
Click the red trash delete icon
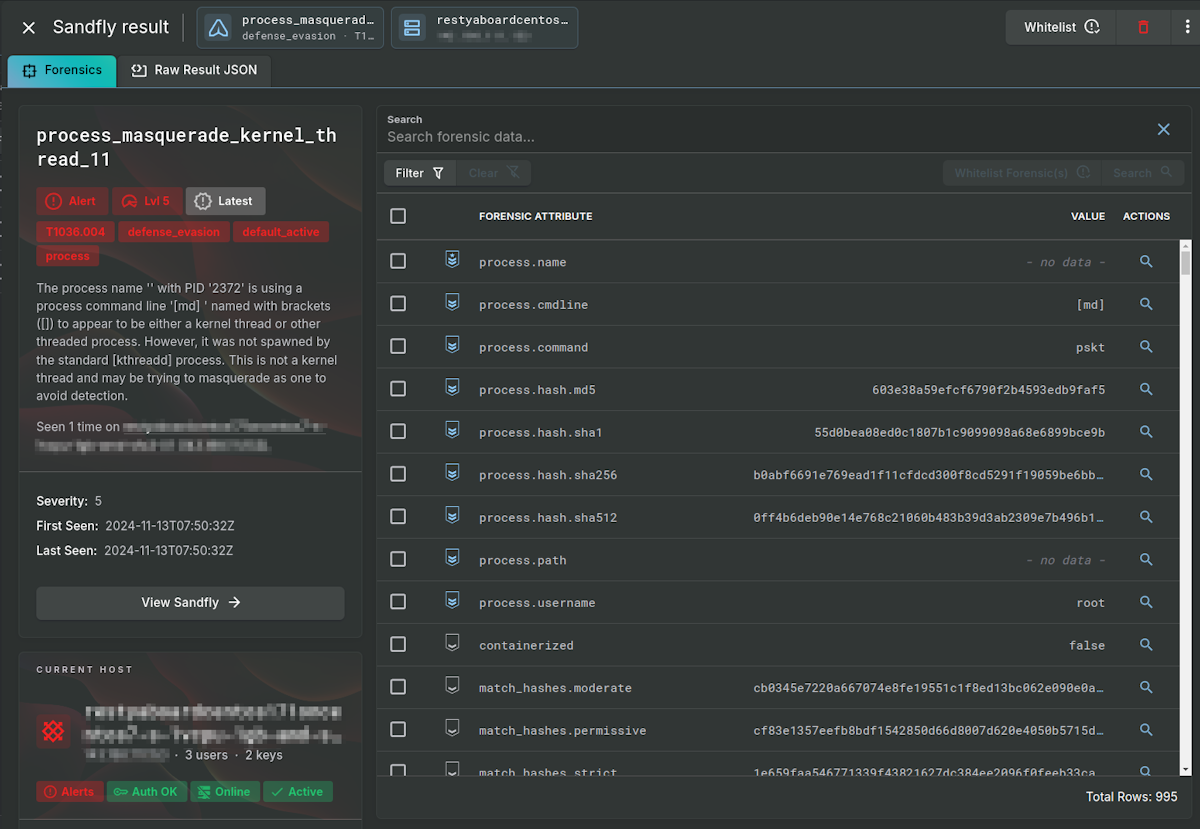click(x=1143, y=27)
